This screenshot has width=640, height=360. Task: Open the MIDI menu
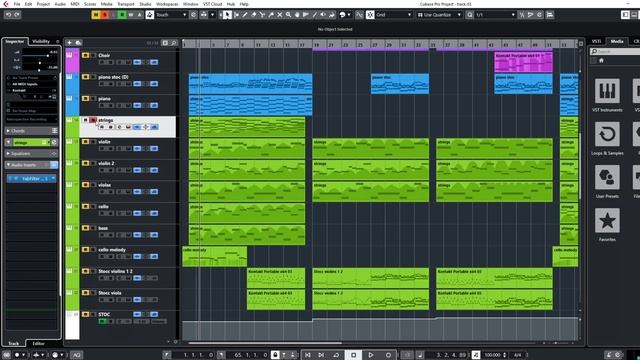click(x=75, y=4)
